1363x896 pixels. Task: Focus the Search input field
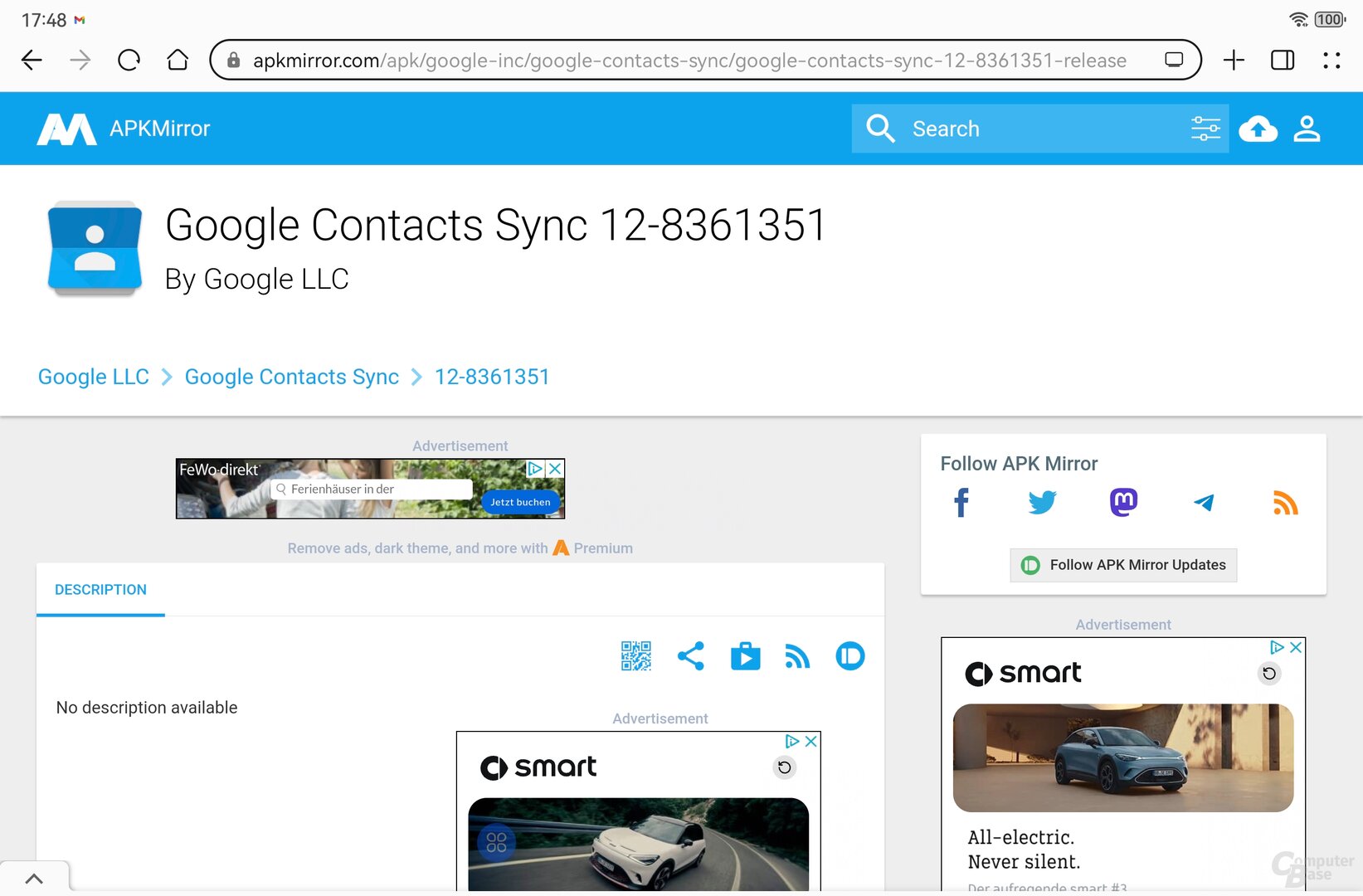point(1040,129)
